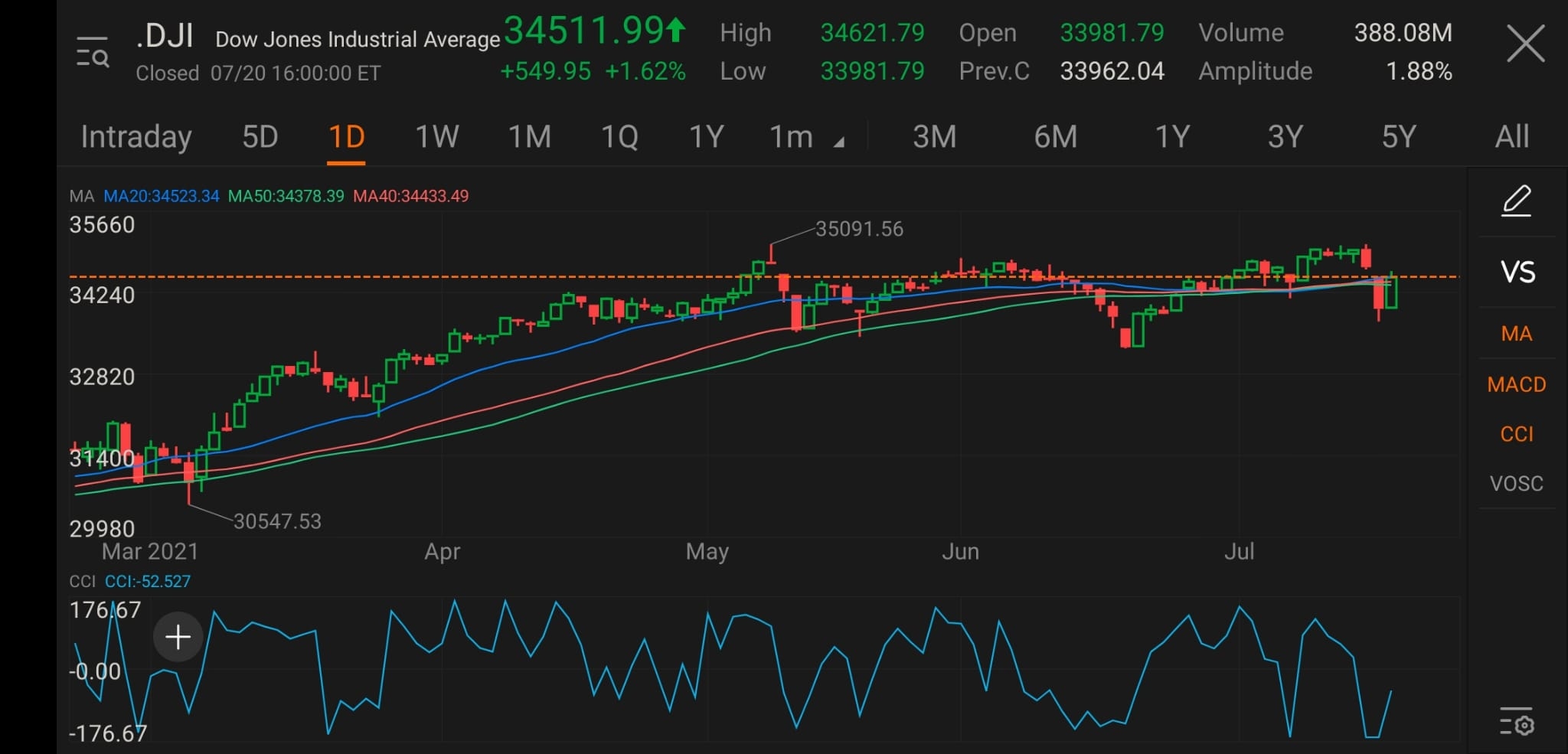Click the last green candlestick in July
This screenshot has height=754, width=1568.
coord(1390,292)
